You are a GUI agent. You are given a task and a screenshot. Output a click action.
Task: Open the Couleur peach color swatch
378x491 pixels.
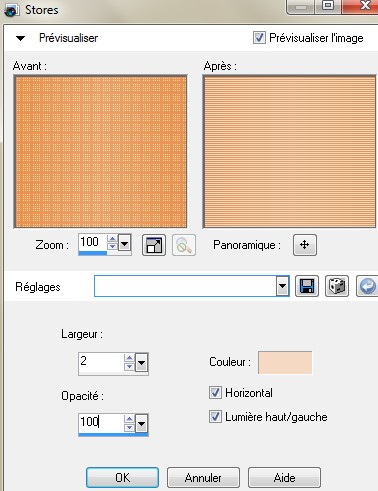pos(285,362)
